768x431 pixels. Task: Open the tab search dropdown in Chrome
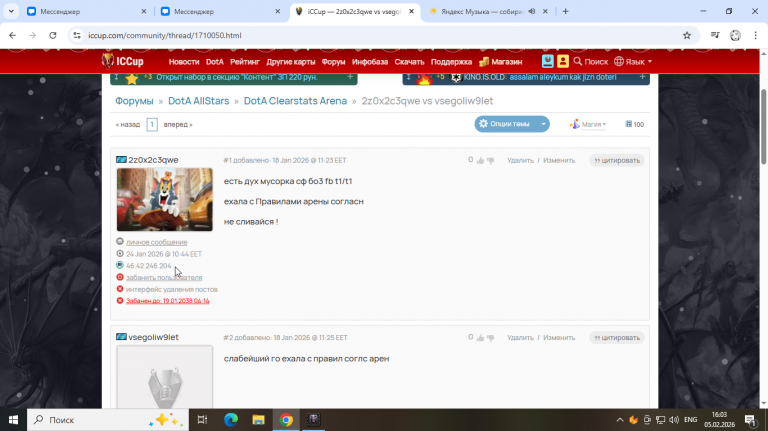(11, 11)
